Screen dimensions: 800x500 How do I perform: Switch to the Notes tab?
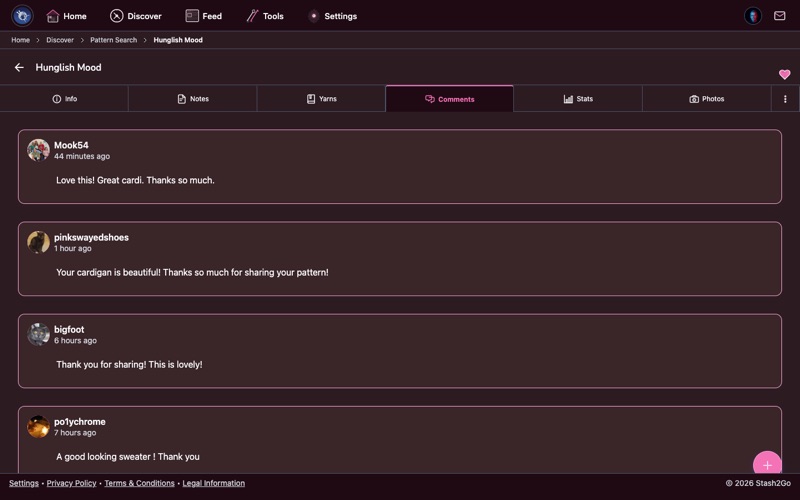coord(193,99)
